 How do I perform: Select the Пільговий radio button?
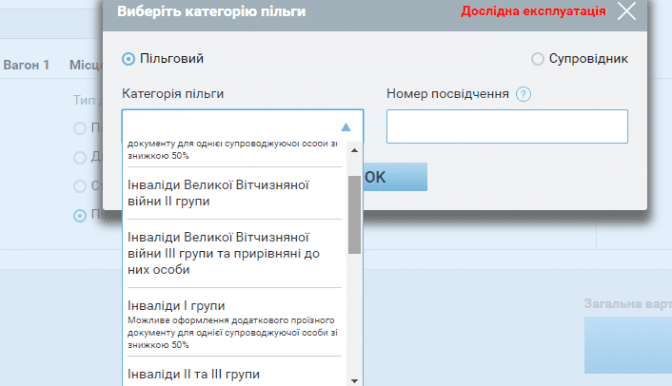(x=128, y=59)
